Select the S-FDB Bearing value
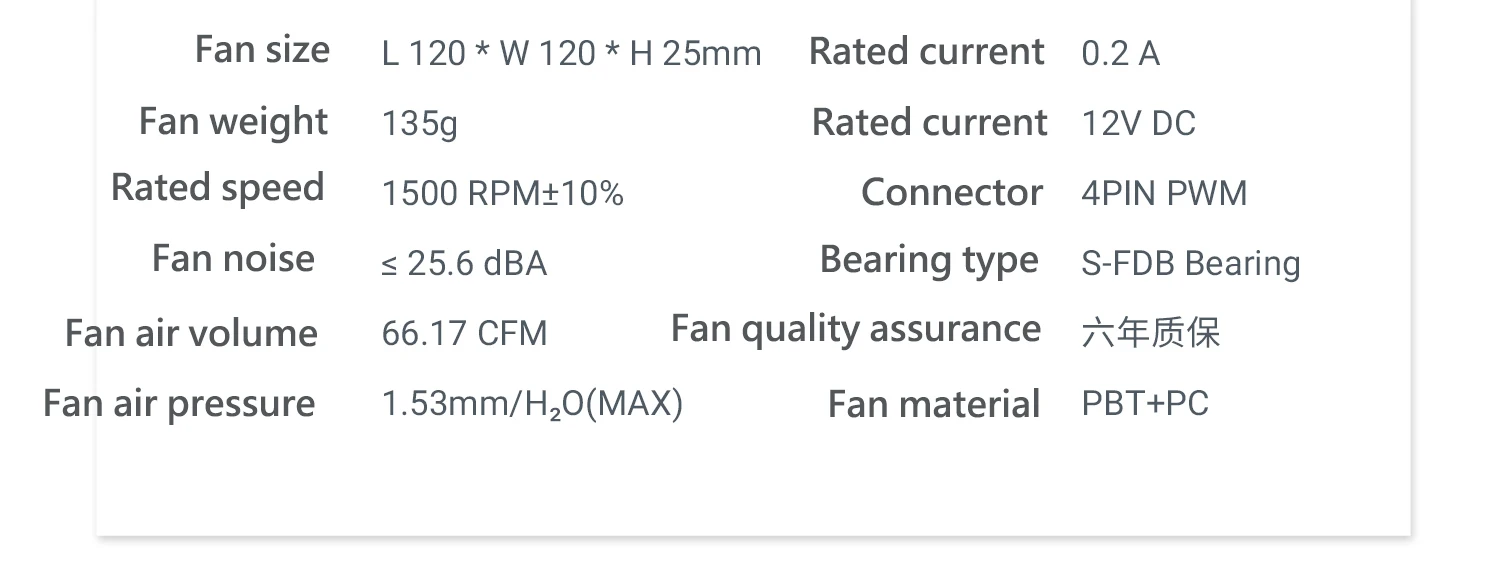The width and height of the screenshot is (1500, 568). point(1190,263)
